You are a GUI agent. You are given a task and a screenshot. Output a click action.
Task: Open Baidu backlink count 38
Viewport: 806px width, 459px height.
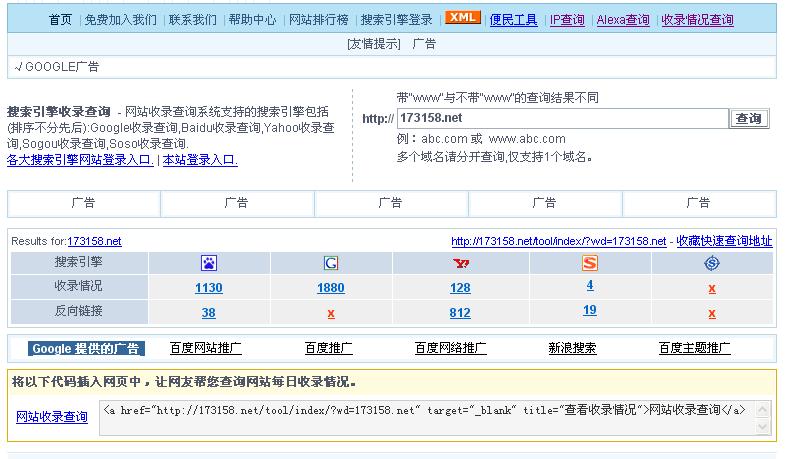point(209,313)
